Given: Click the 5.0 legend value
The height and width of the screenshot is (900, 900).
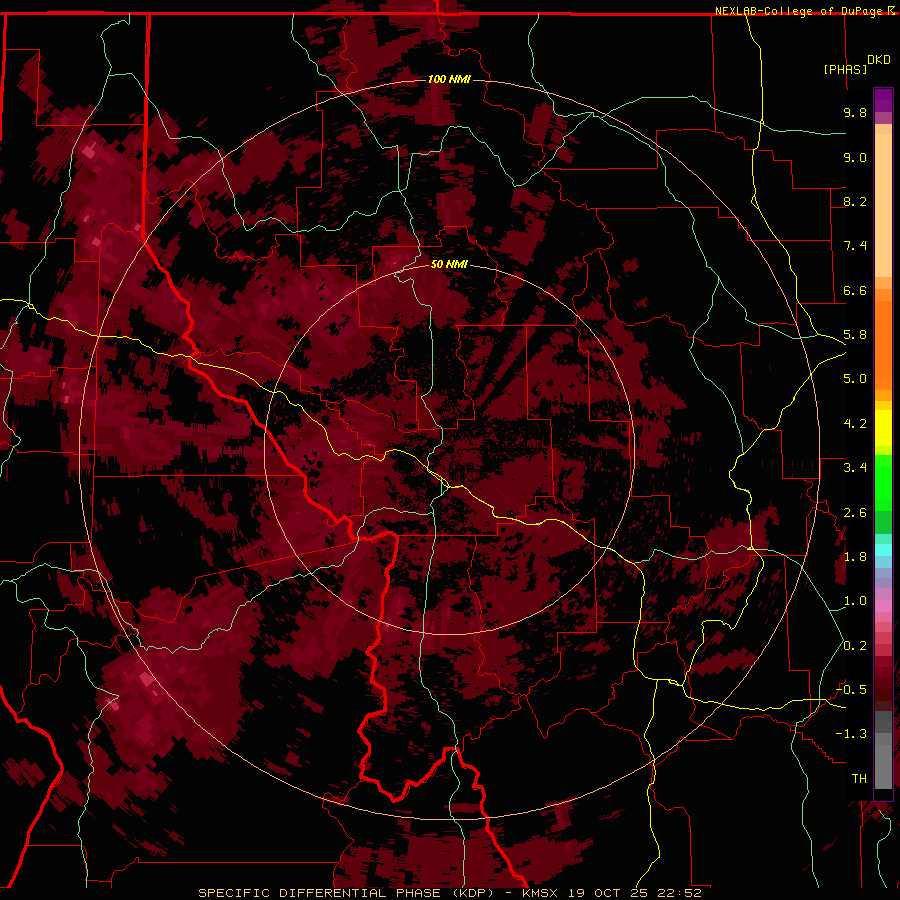Looking at the screenshot, I should point(855,379).
